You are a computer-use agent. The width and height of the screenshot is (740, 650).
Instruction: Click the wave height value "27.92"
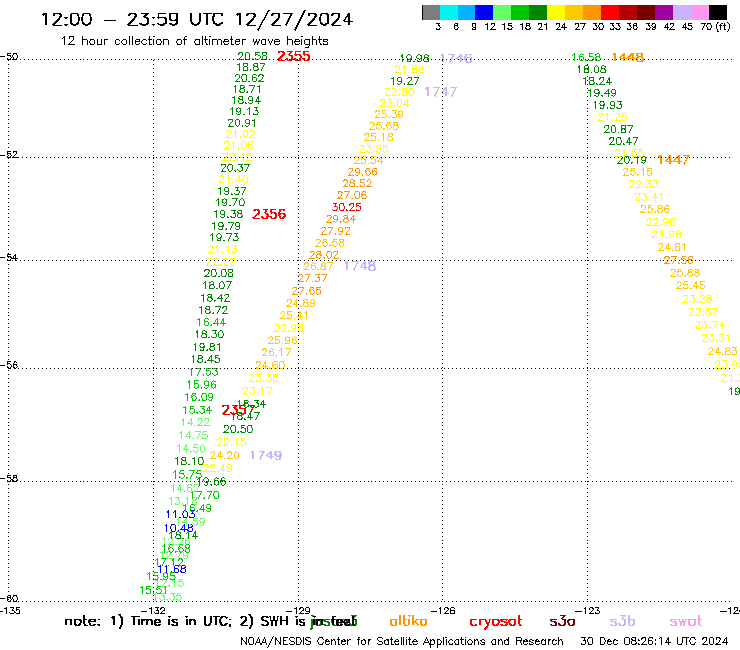click(336, 231)
